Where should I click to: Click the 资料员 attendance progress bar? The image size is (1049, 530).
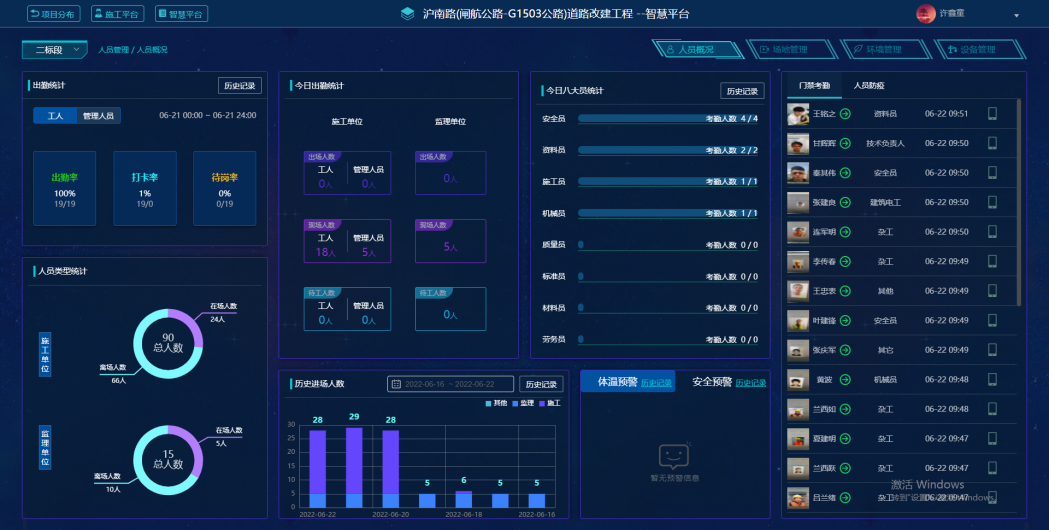pyautogui.click(x=668, y=150)
